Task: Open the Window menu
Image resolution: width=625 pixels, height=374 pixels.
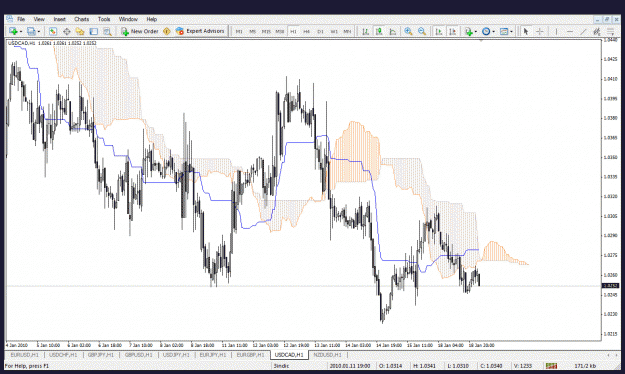Action: 128,19
